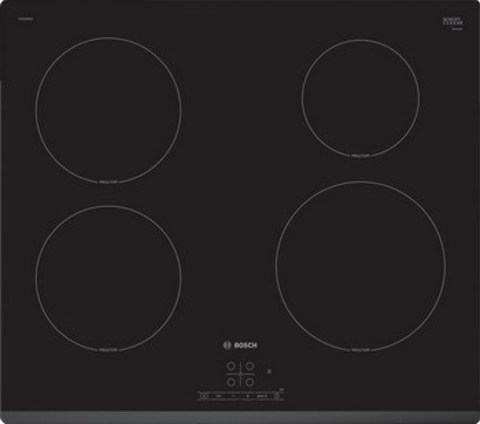This screenshot has height=424, width=480.
Task: Select the top-left zone selector circle
Action: (231, 367)
